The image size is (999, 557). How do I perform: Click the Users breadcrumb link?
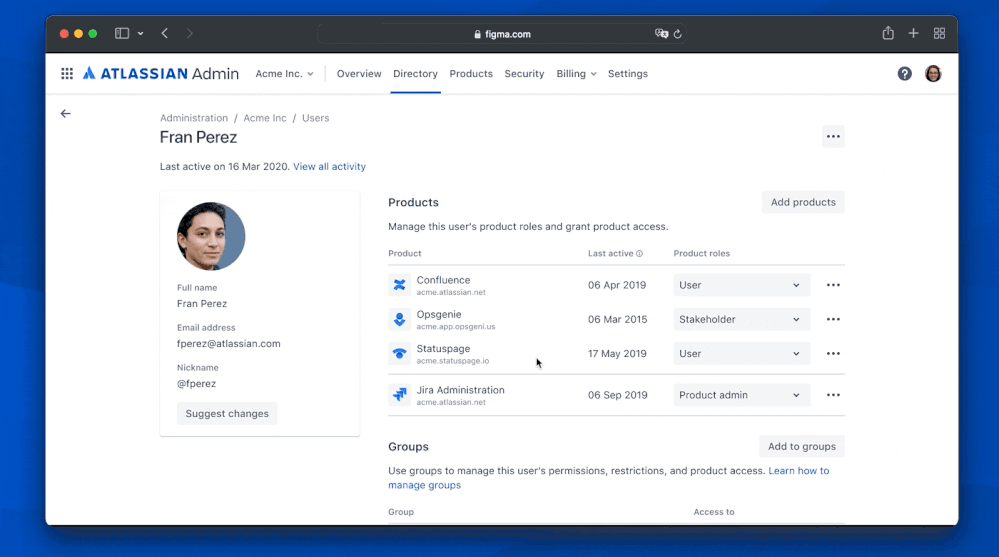coord(315,118)
